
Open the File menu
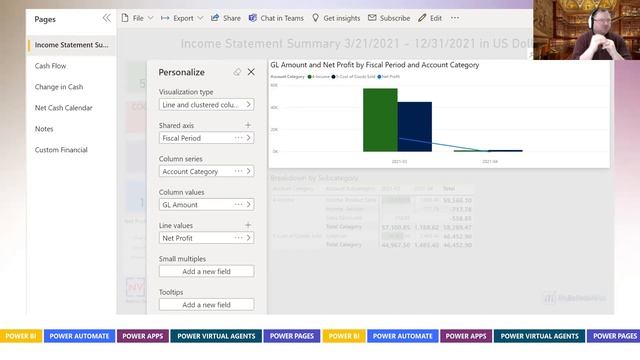137,18
